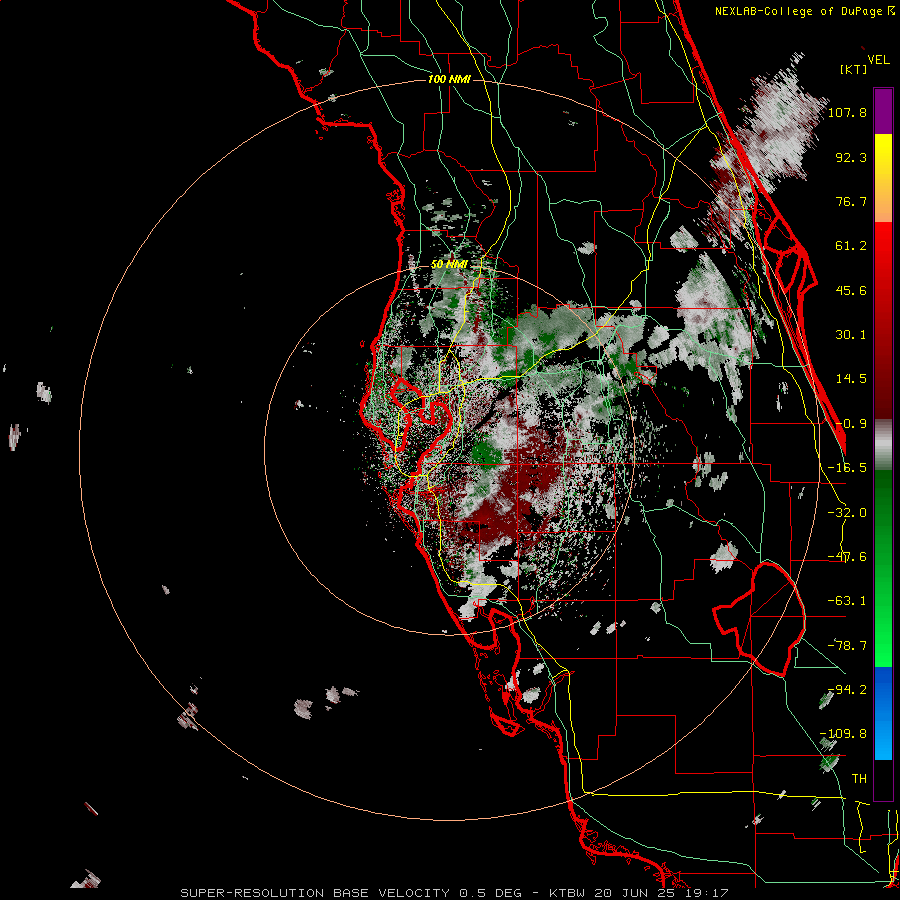
Task: Click the 45.6 scale value
Action: [x=851, y=290]
